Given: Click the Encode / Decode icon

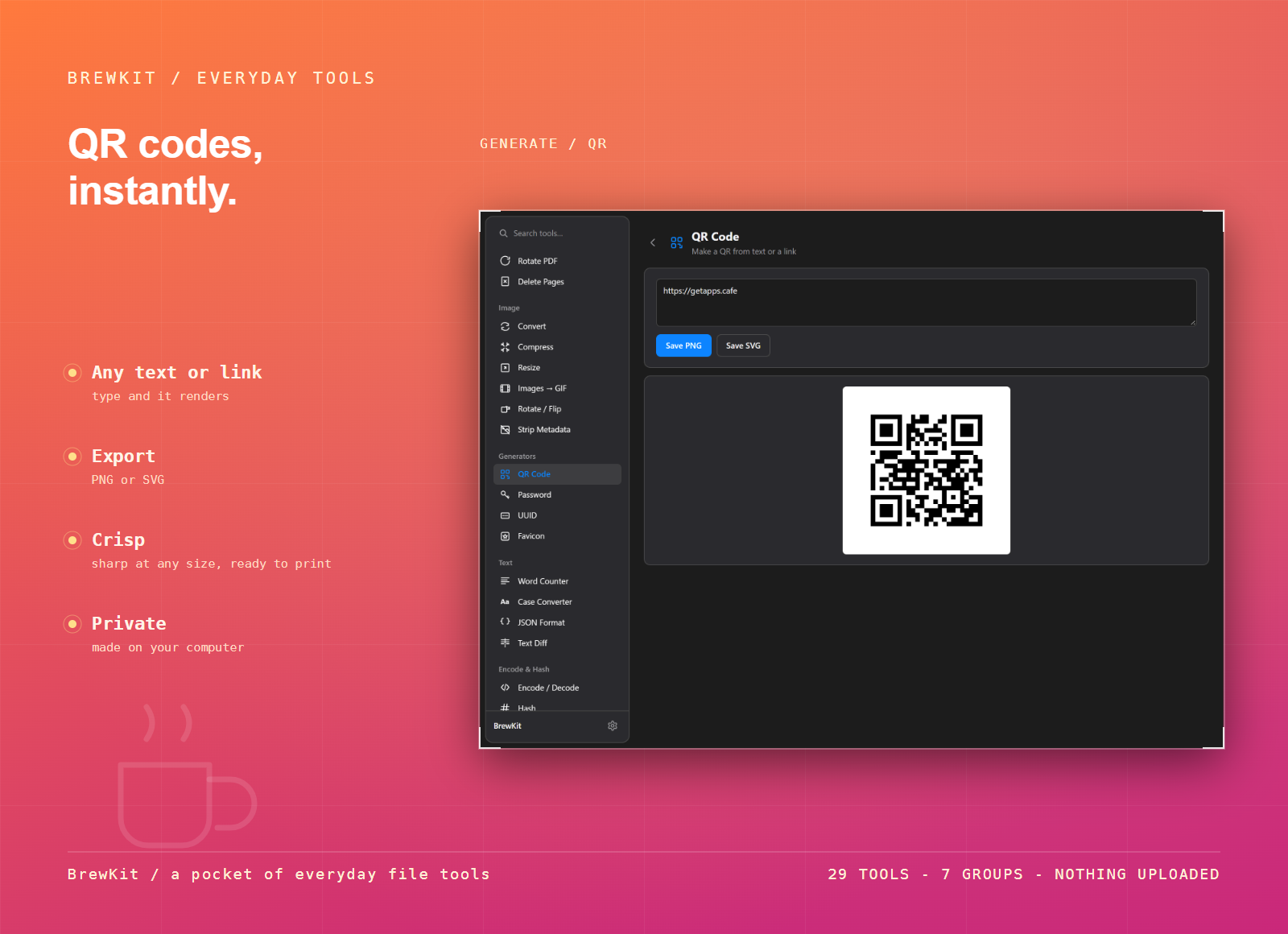Looking at the screenshot, I should [505, 688].
